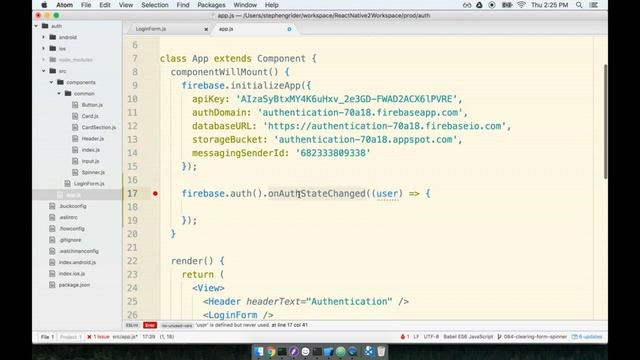The height and width of the screenshot is (360, 640).
Task: Expand the node_modules folder
Action: tap(44, 60)
